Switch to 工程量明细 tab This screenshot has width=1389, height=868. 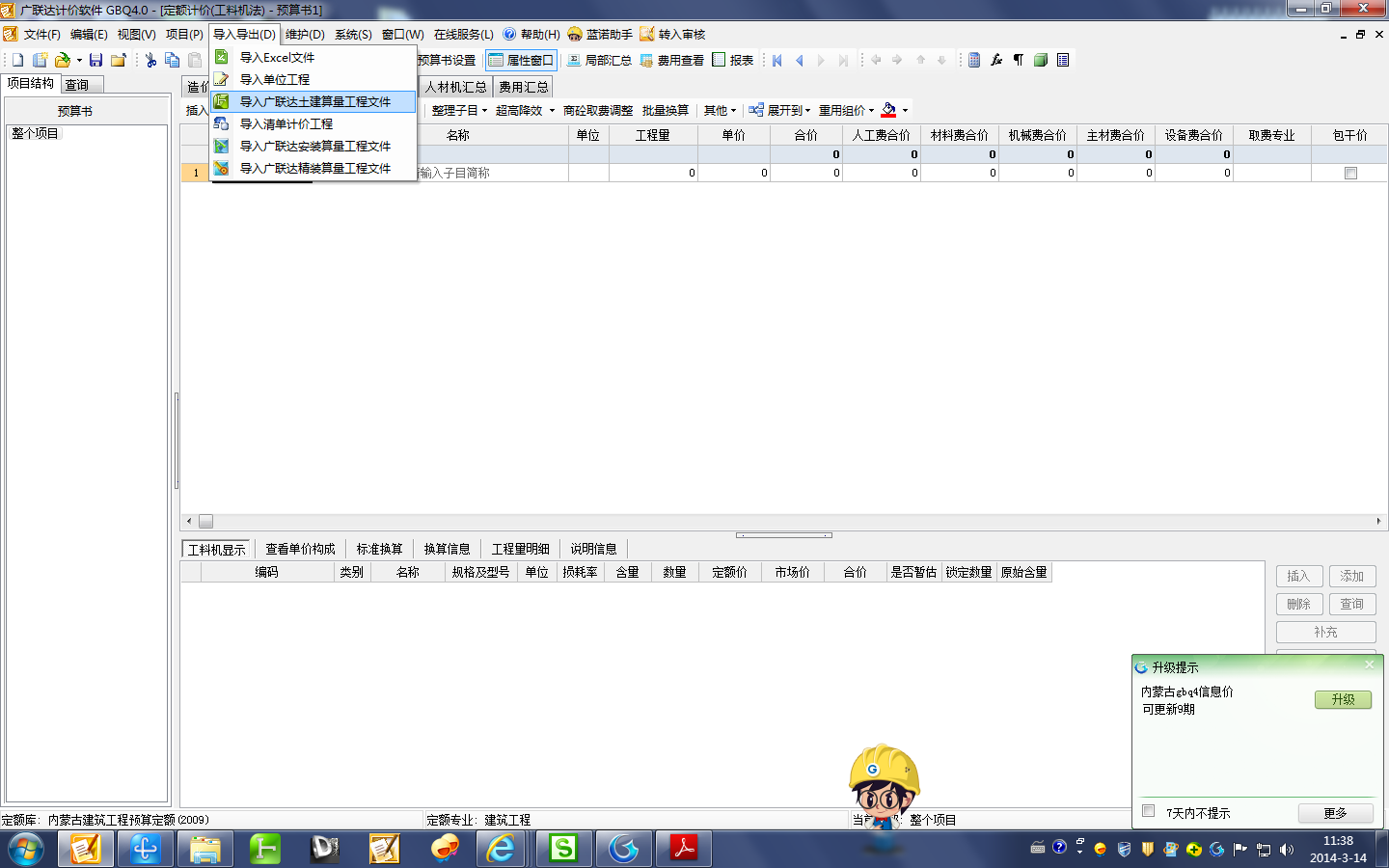pos(520,549)
